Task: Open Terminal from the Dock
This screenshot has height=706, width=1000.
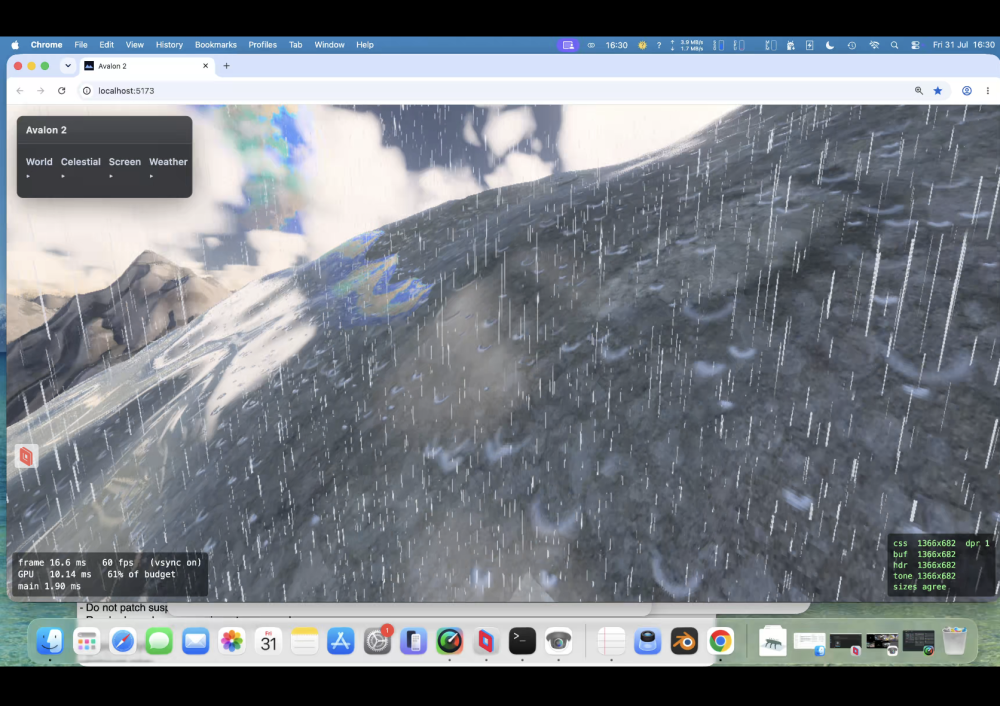Action: pyautogui.click(x=522, y=641)
